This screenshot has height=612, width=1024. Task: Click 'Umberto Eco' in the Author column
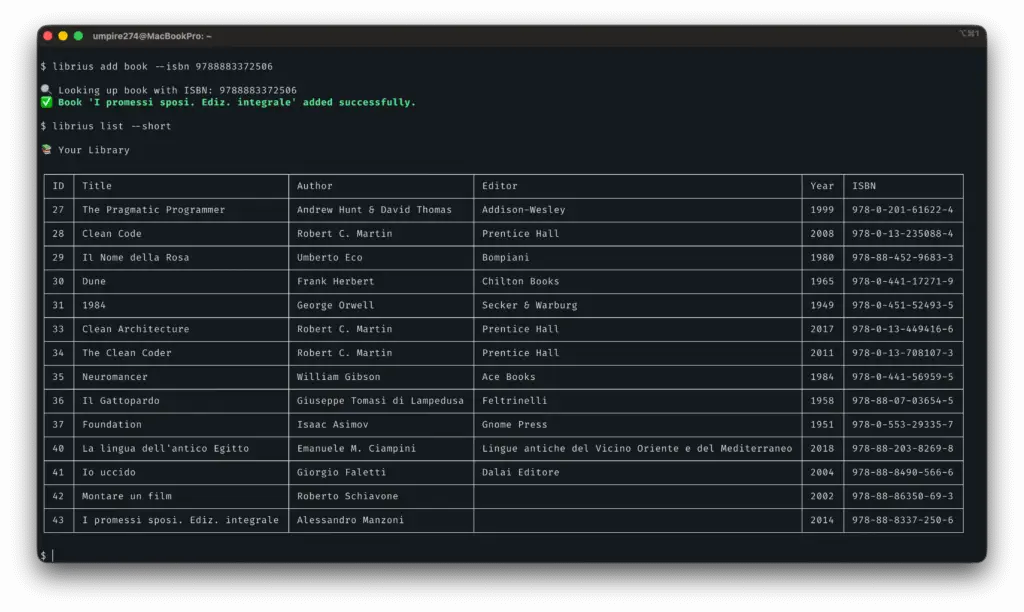[329, 258]
